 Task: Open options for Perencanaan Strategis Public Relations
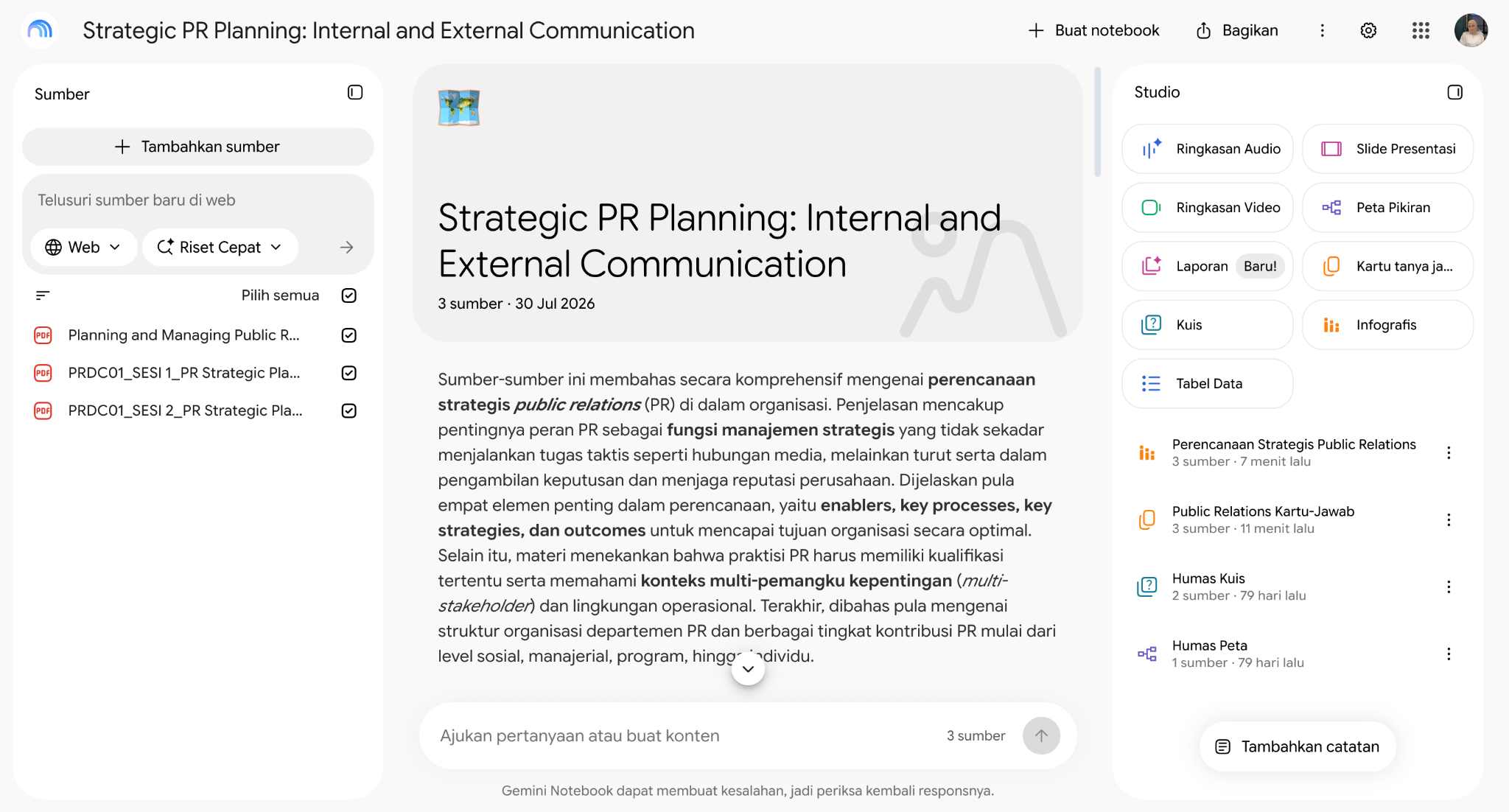tap(1449, 452)
